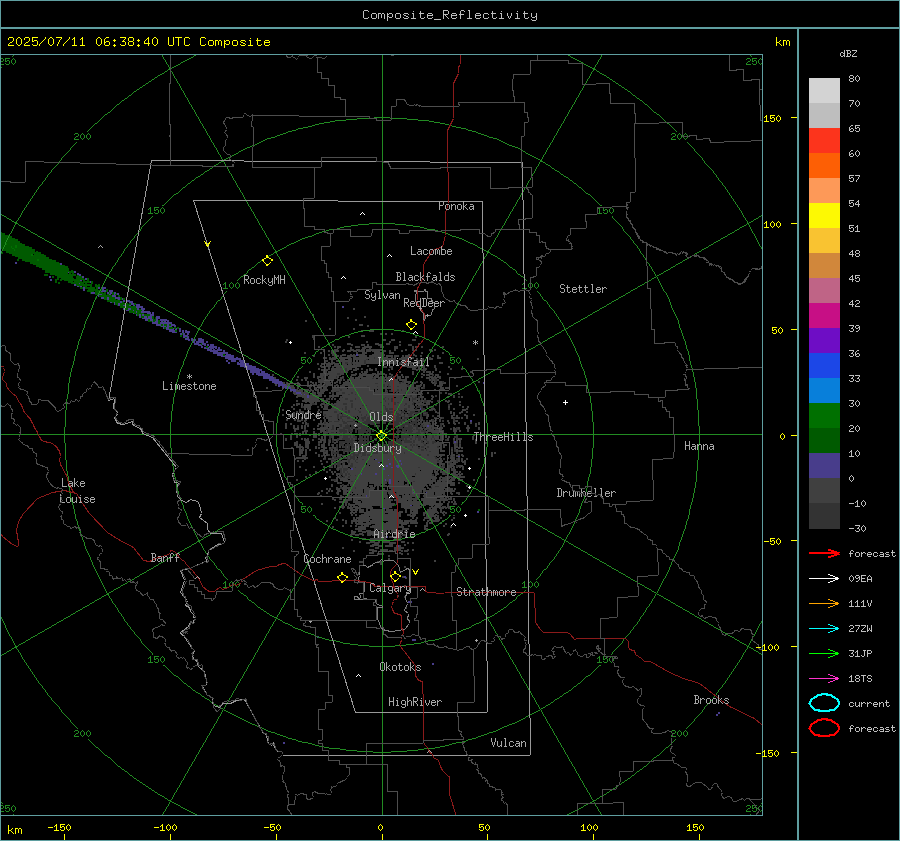Image resolution: width=900 pixels, height=841 pixels.
Task: Click the magenta 18TS arrow in legend
Action: [824, 679]
